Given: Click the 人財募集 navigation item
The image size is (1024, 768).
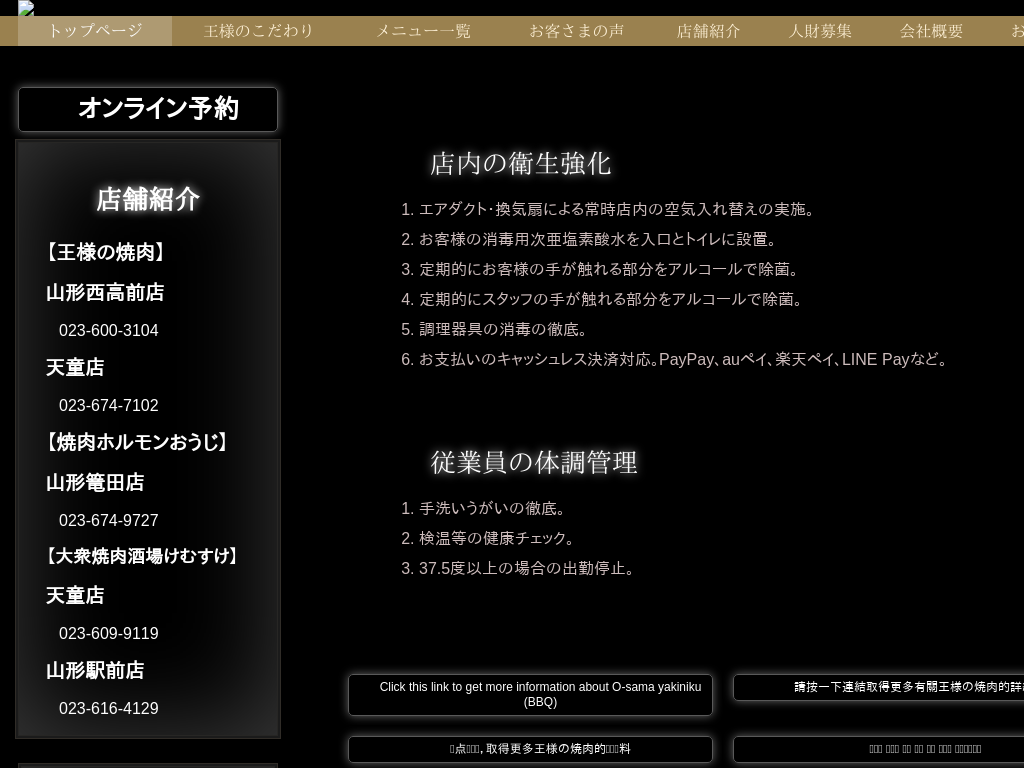Looking at the screenshot, I should click(x=820, y=31).
